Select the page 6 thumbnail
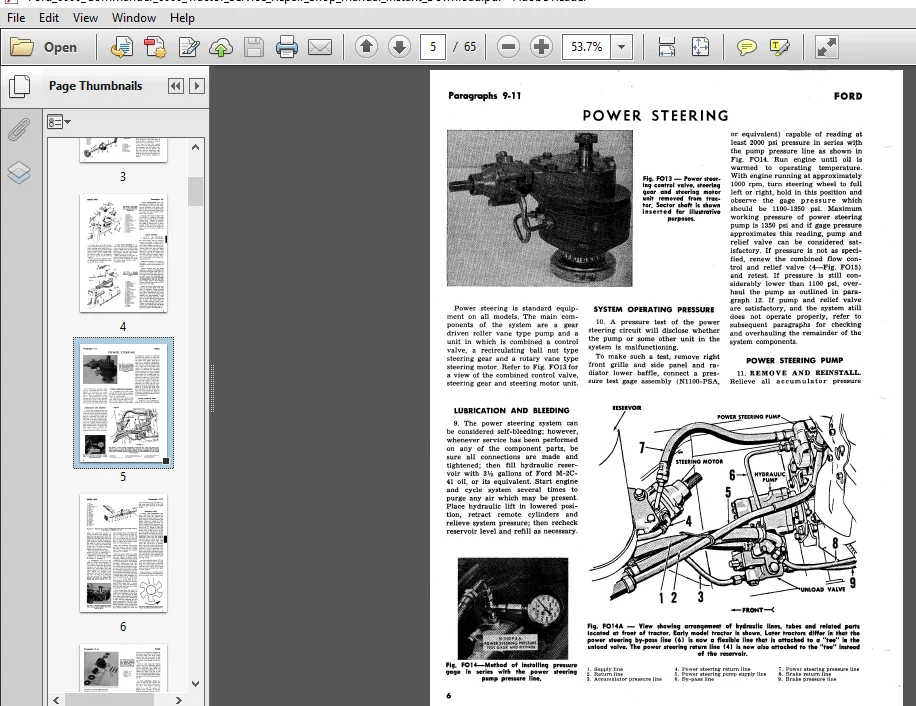 click(123, 554)
